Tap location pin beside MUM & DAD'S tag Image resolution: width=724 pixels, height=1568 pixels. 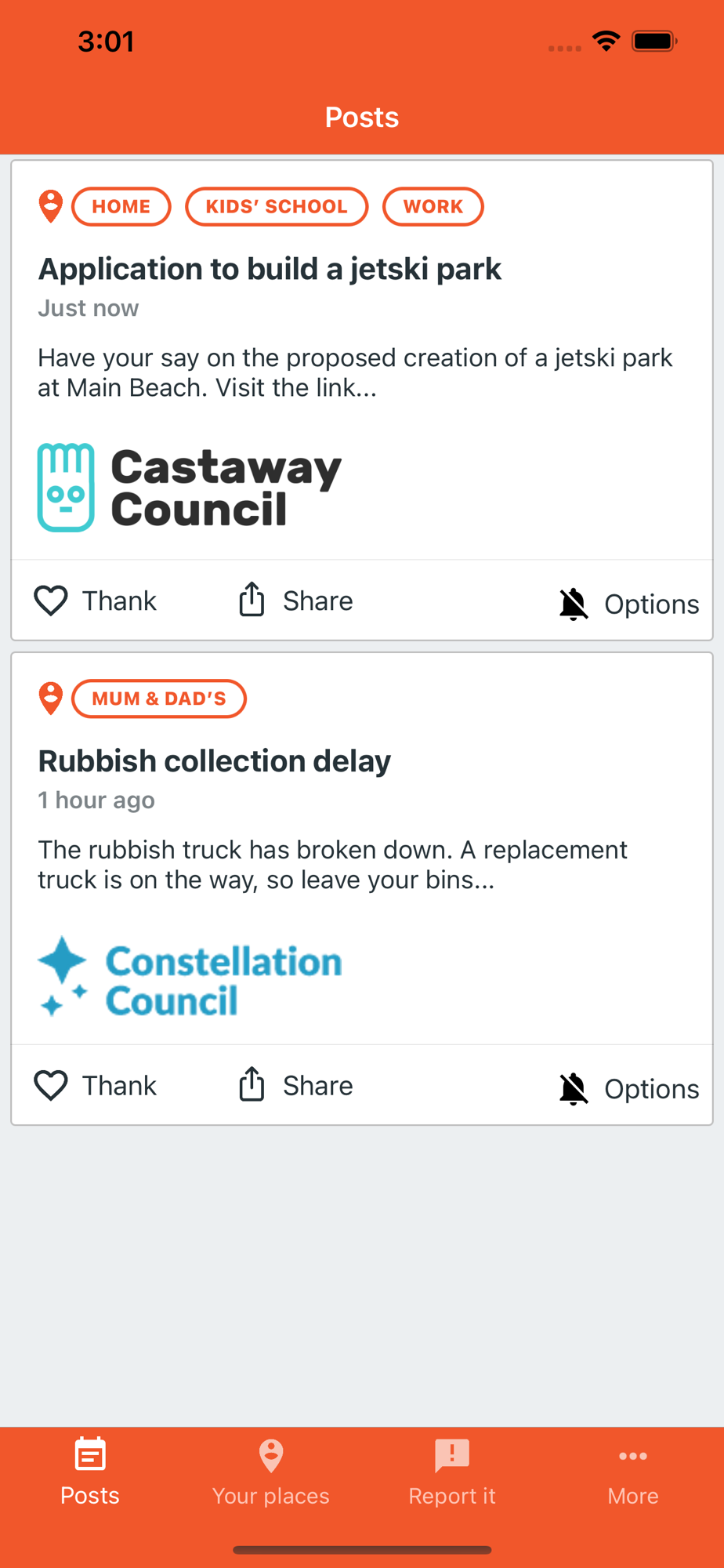(51, 698)
